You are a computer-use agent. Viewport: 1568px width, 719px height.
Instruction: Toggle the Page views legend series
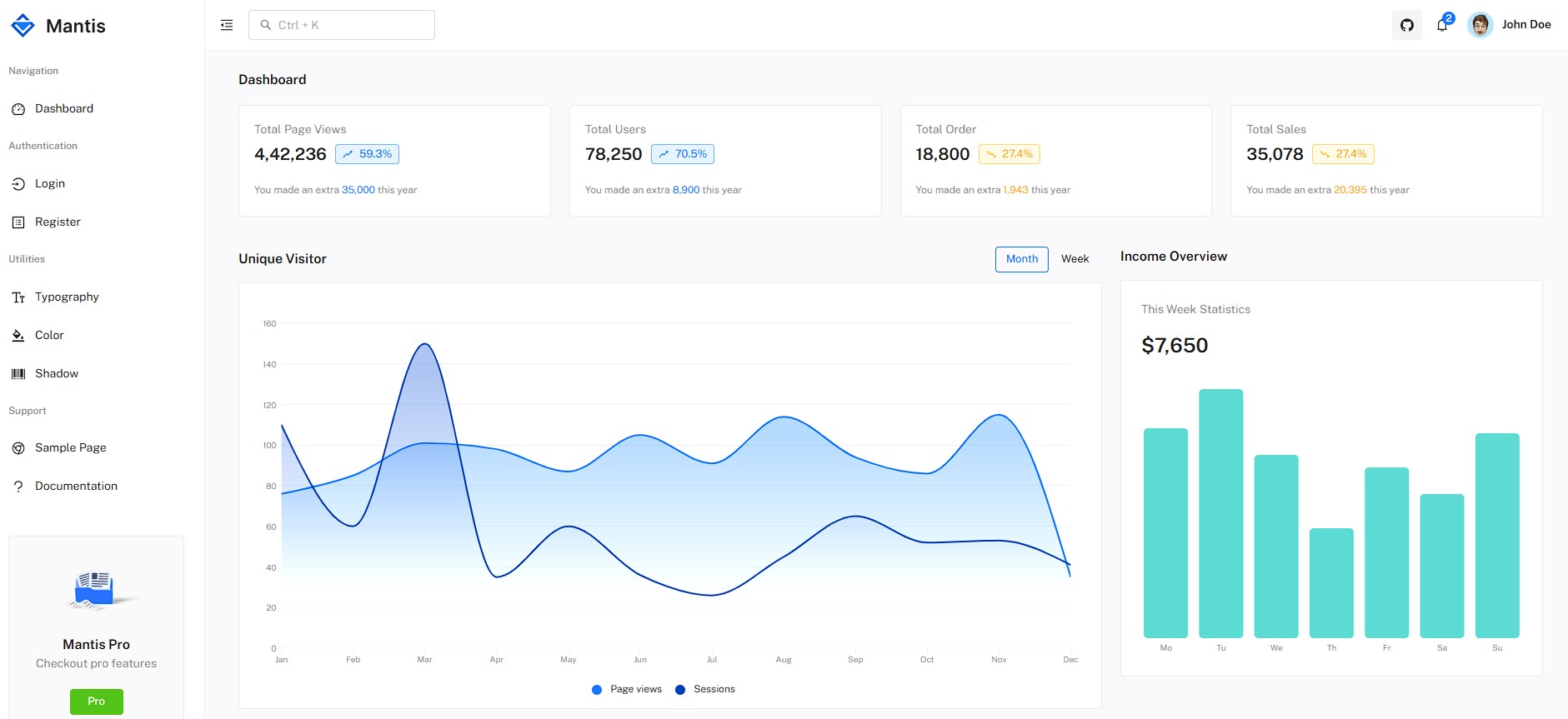coord(627,689)
